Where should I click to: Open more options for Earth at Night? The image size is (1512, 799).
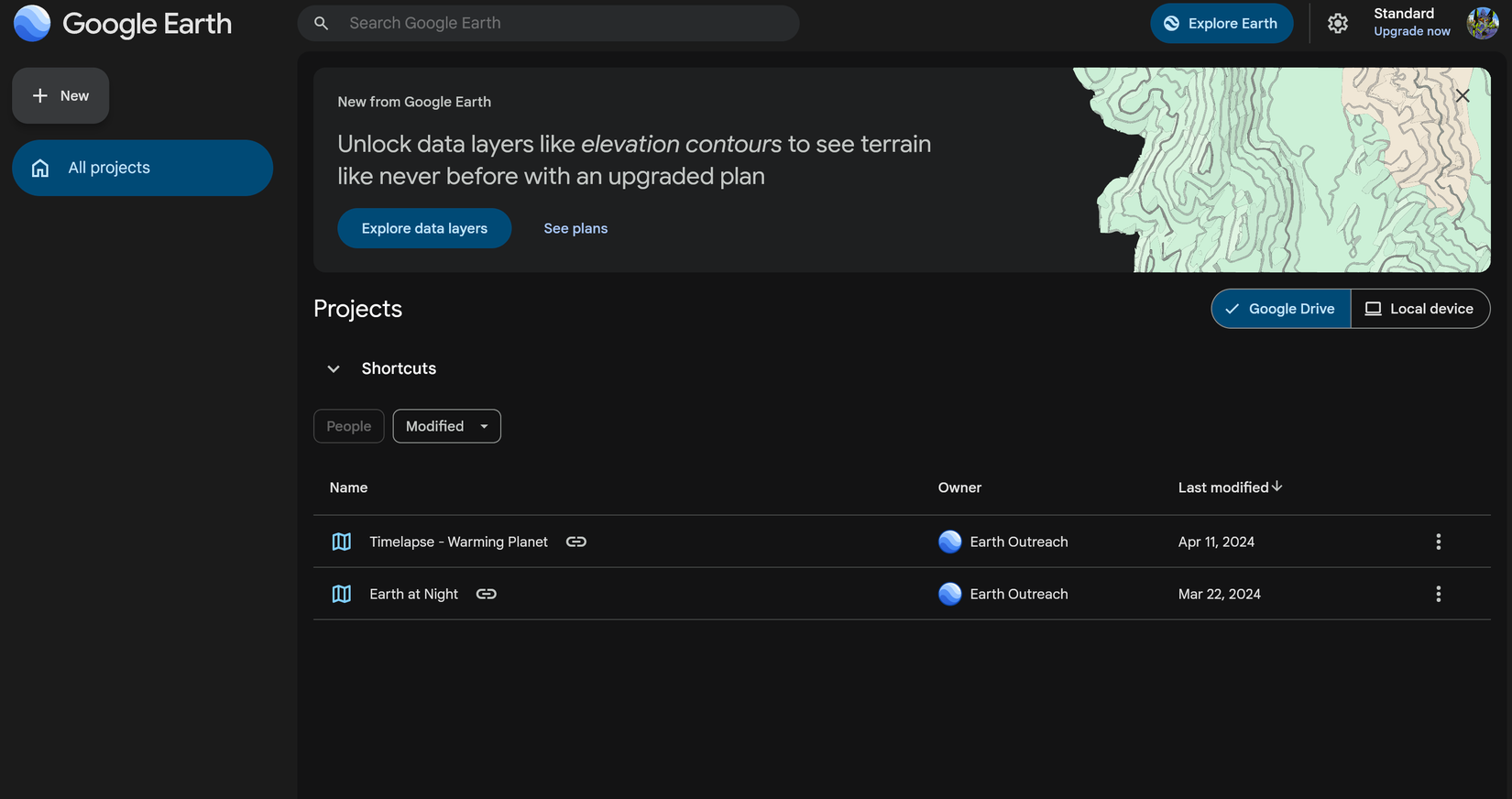[1438, 594]
